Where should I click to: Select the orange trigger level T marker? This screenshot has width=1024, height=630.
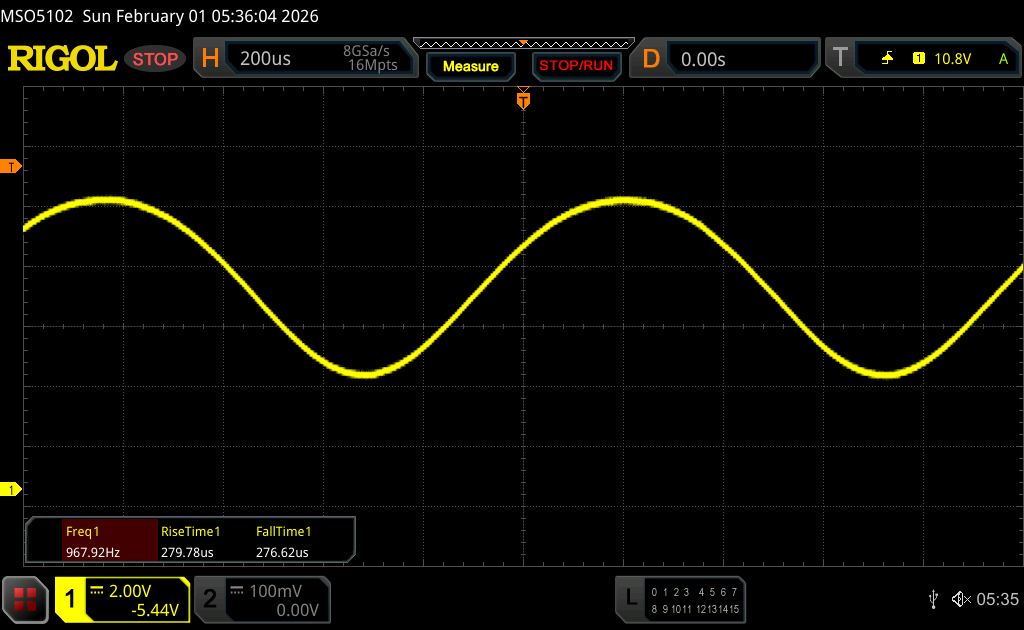pos(12,166)
